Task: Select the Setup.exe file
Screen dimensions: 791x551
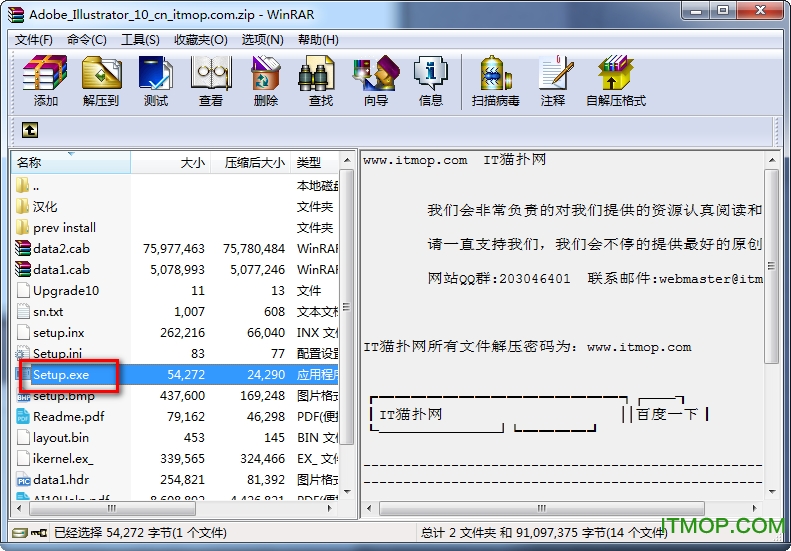Action: tap(175, 374)
